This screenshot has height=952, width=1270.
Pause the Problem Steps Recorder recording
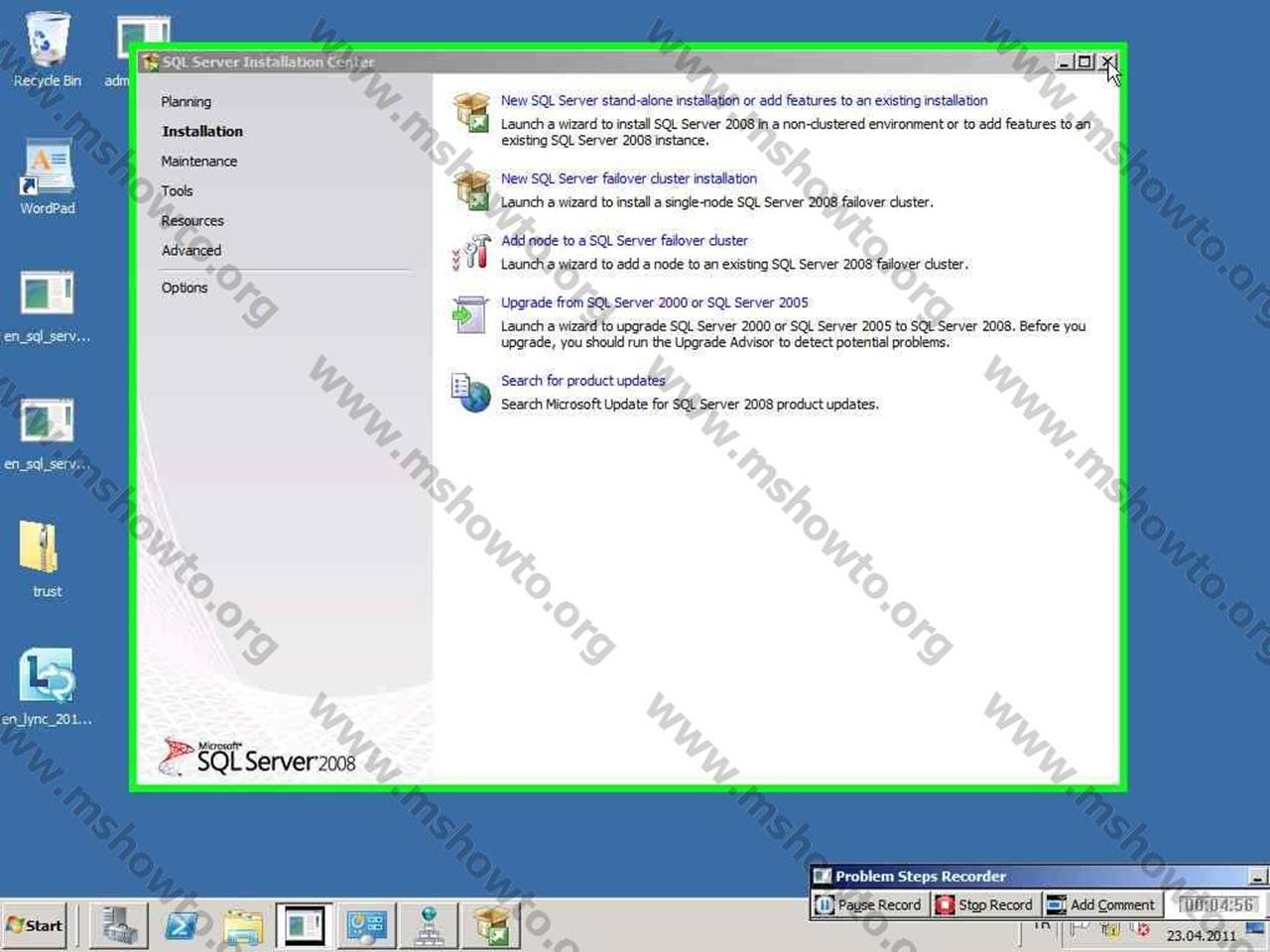coord(868,904)
